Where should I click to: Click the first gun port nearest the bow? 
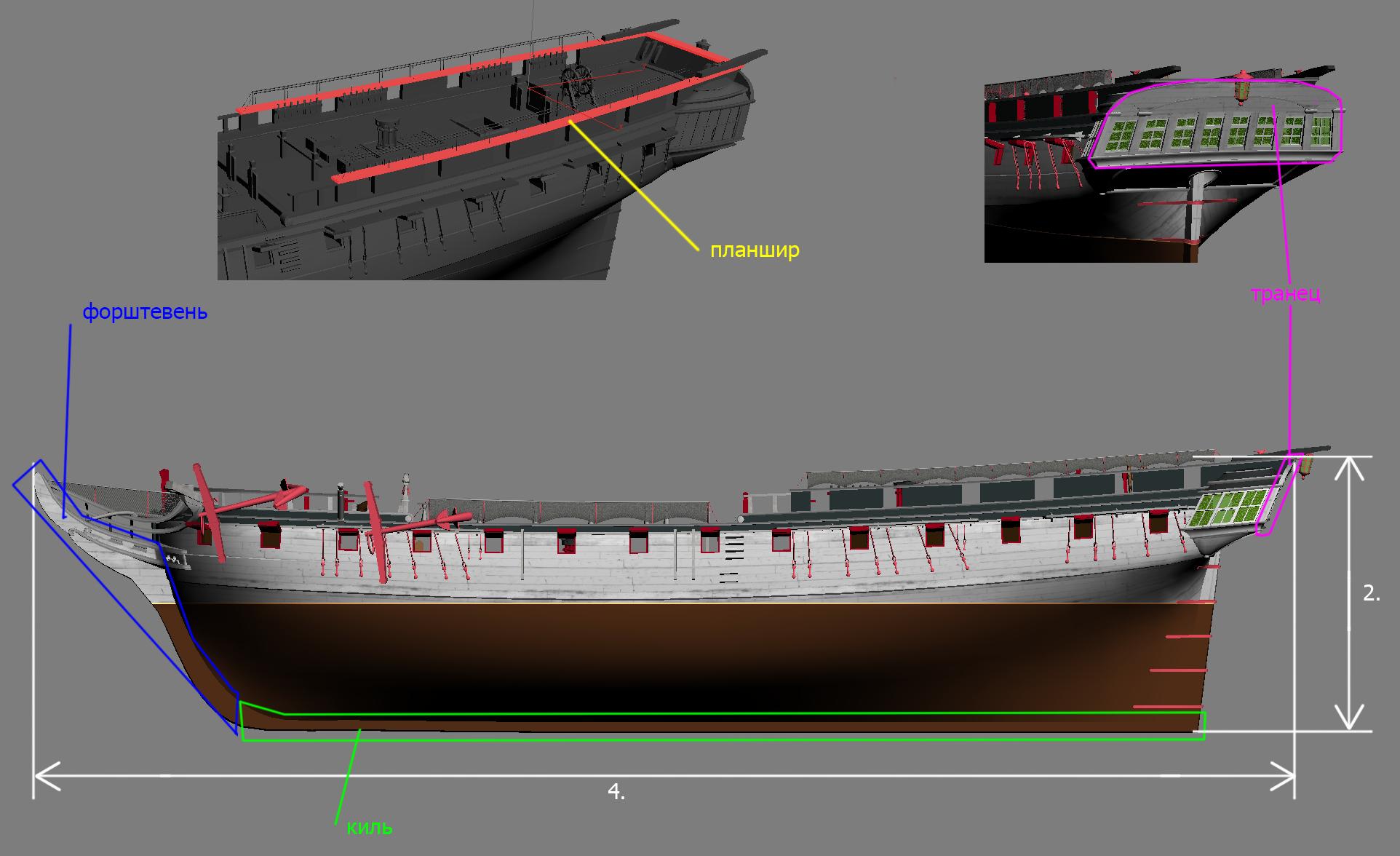click(x=270, y=535)
